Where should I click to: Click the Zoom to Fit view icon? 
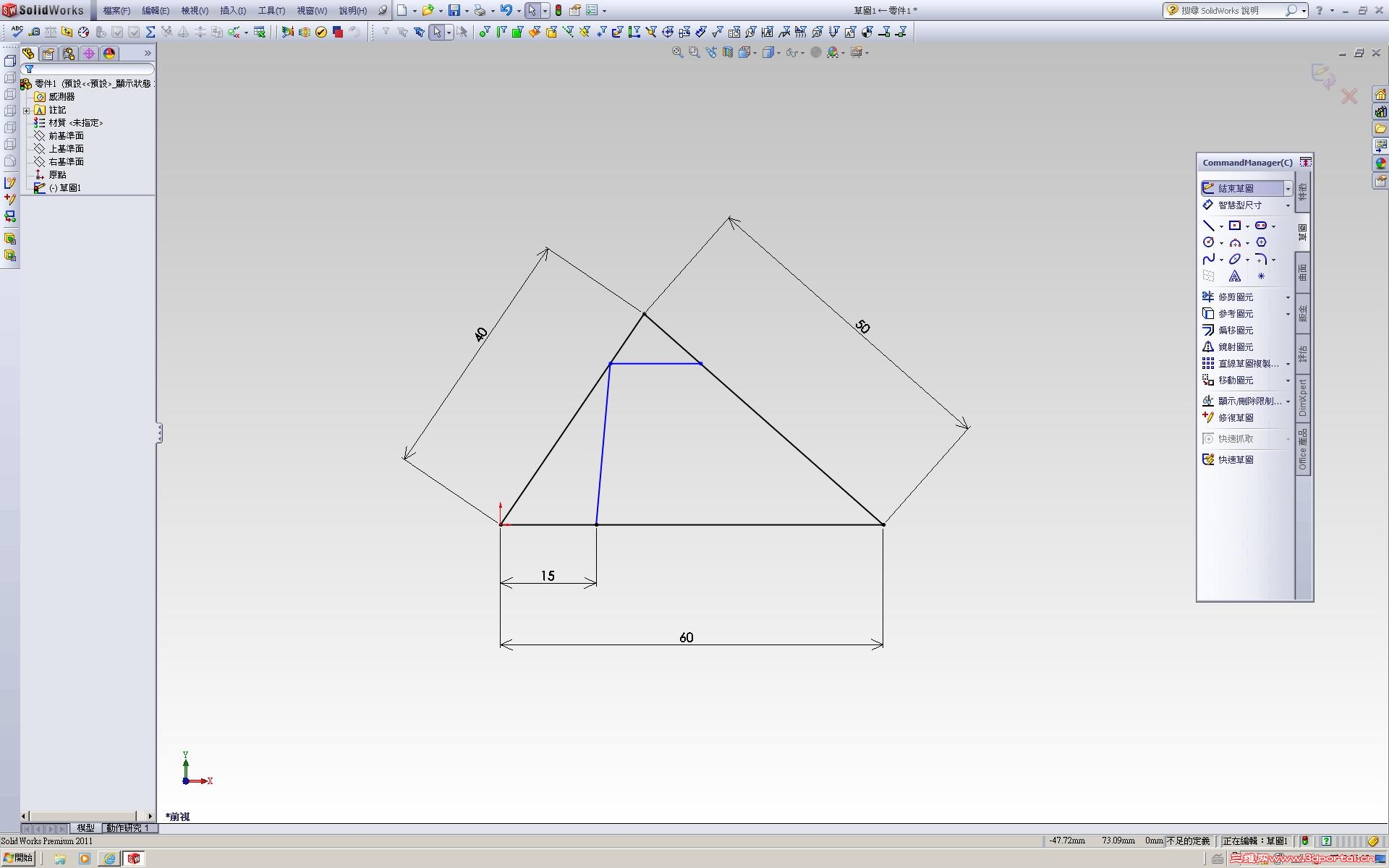click(x=677, y=52)
